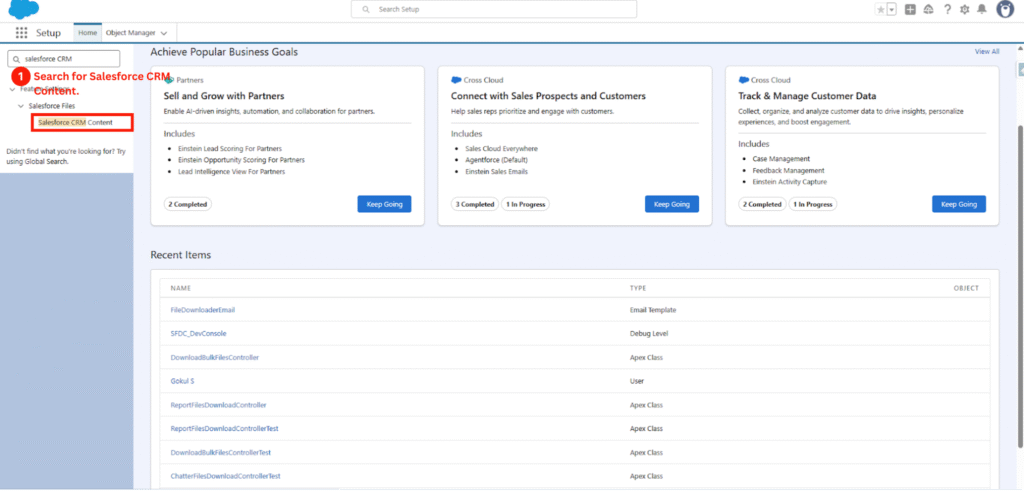Click the OBJECT column header
The height and width of the screenshot is (492, 1024).
(966, 288)
